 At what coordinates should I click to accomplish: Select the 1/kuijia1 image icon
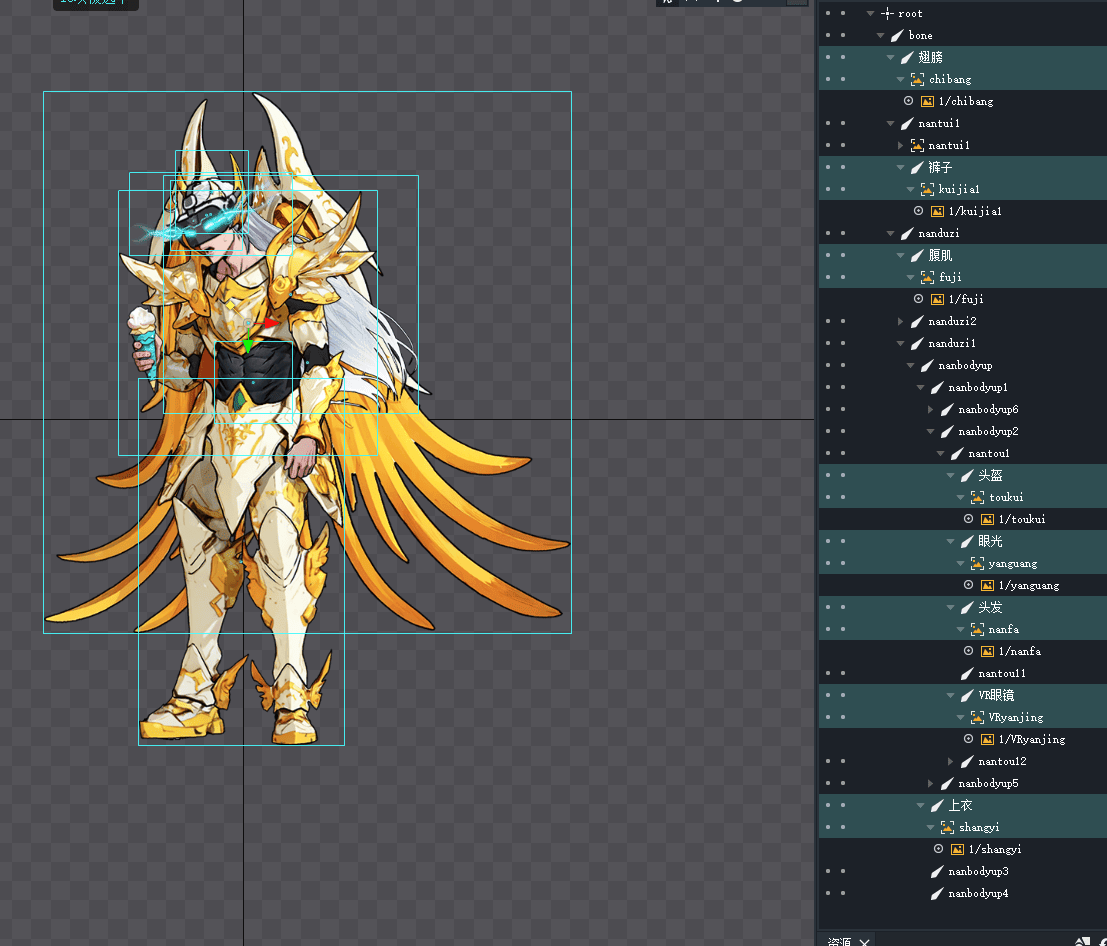937,211
